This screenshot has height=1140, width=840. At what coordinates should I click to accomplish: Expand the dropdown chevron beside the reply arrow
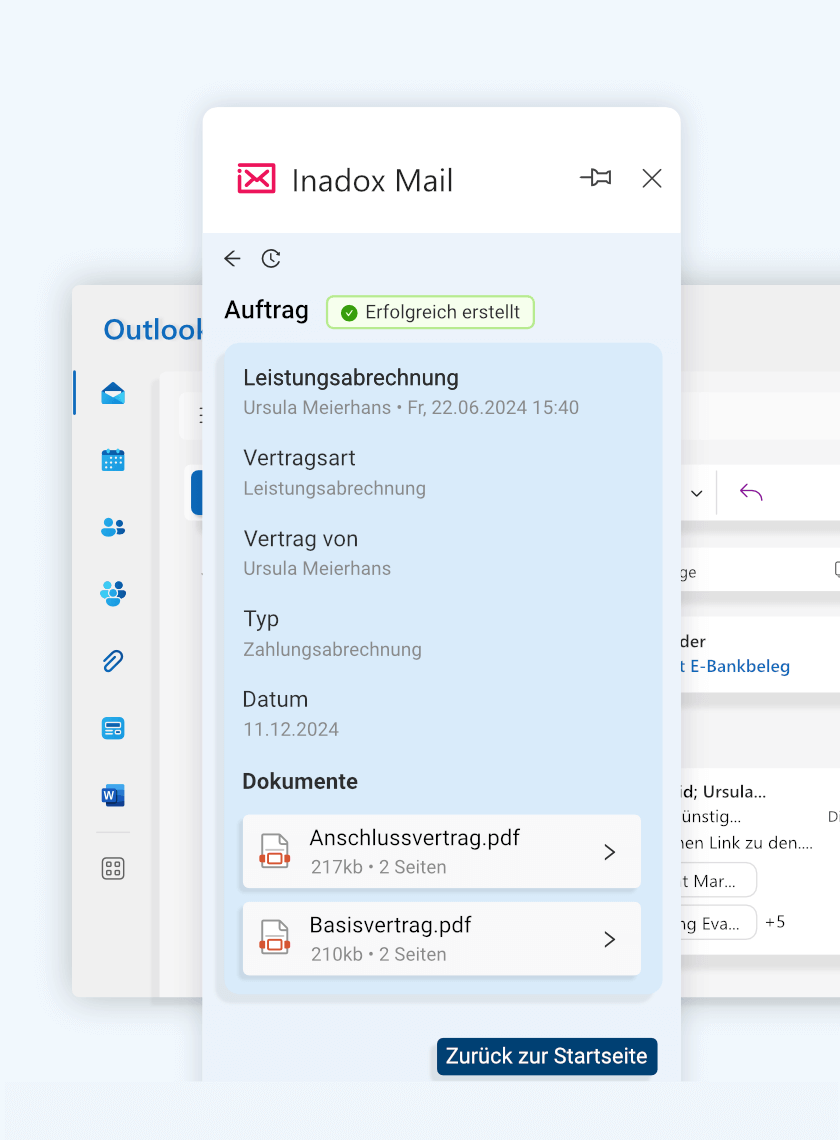tap(697, 494)
